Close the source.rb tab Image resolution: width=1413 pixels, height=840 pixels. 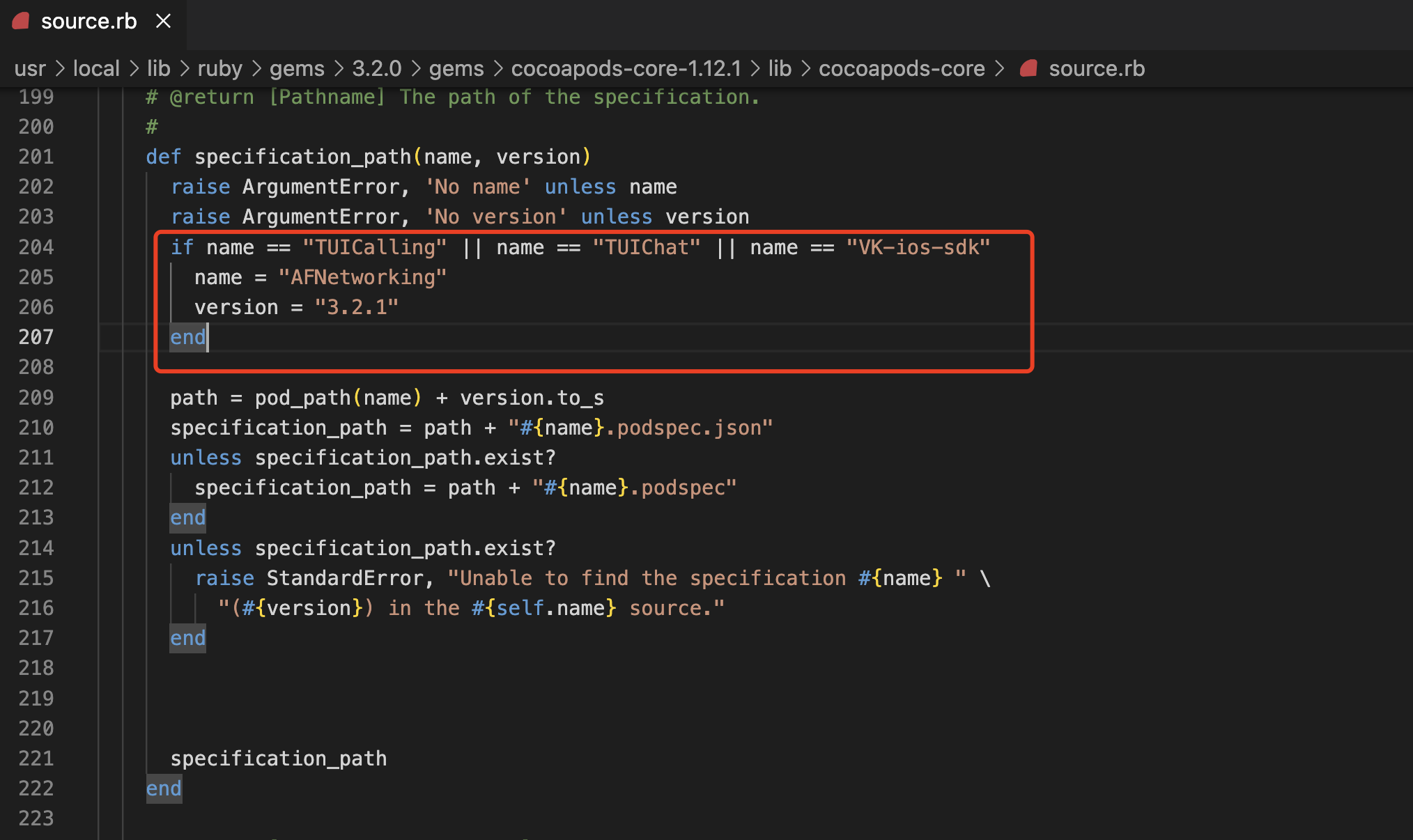(163, 21)
